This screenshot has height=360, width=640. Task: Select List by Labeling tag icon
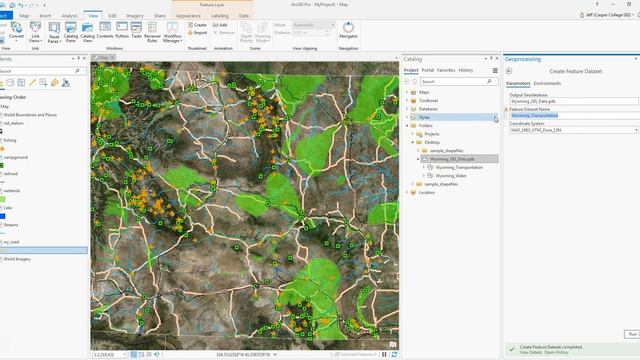point(54,83)
